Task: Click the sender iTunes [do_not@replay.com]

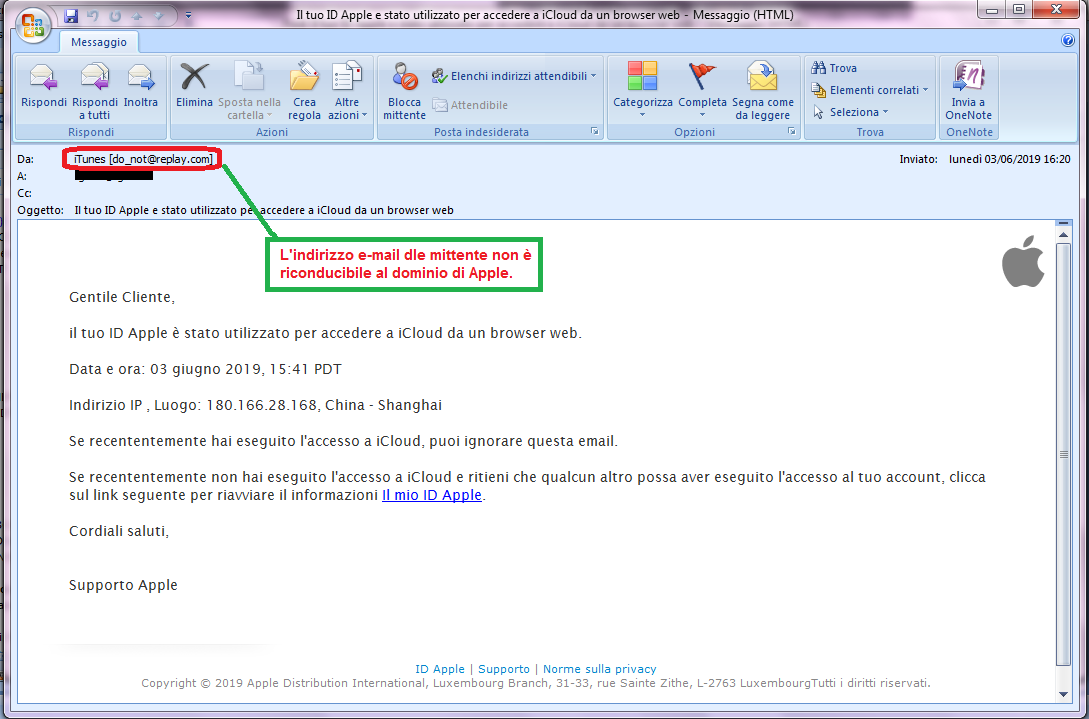Action: 143,159
